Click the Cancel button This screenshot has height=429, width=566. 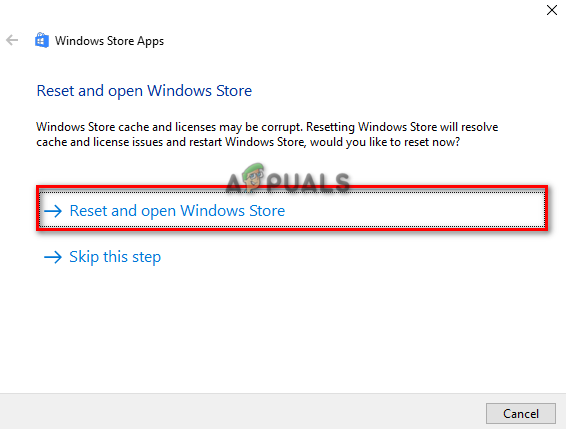coord(521,413)
